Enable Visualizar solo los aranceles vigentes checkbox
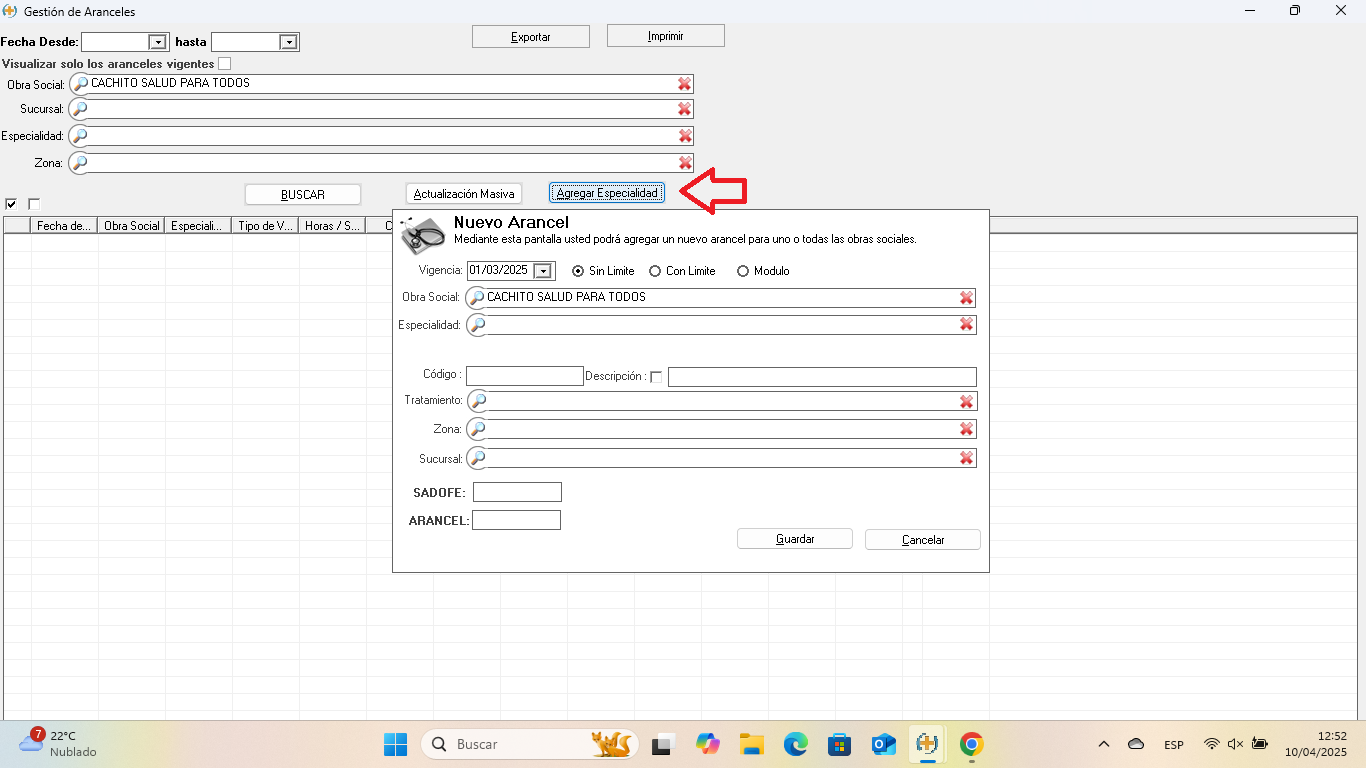 [224, 64]
